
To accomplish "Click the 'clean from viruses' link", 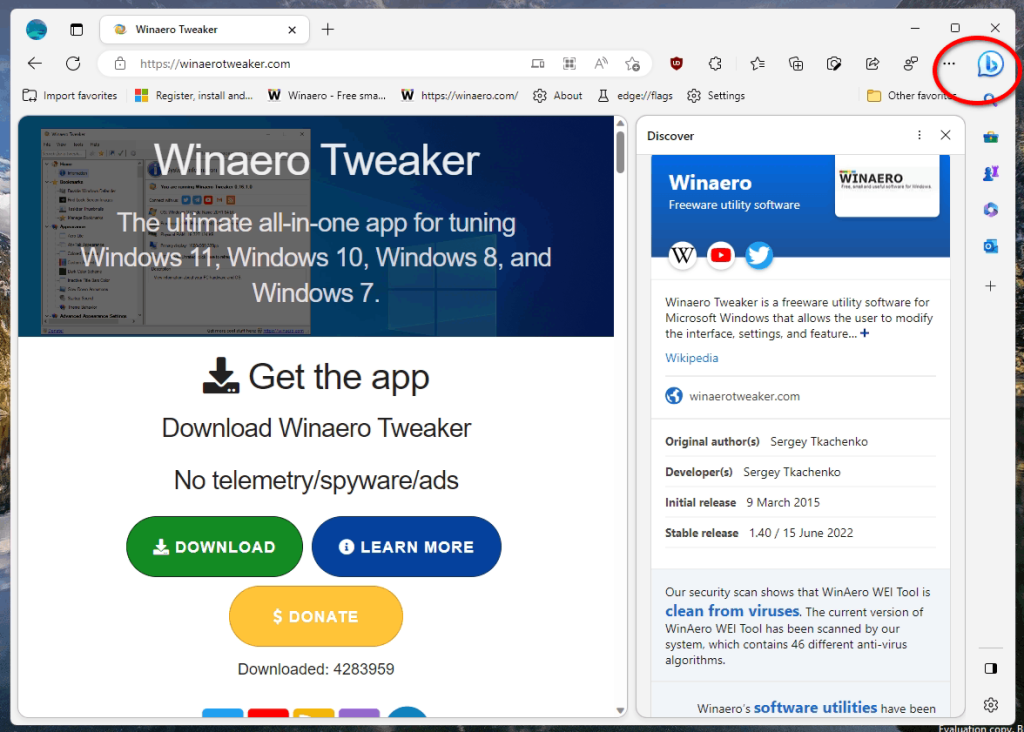I will (732, 611).
